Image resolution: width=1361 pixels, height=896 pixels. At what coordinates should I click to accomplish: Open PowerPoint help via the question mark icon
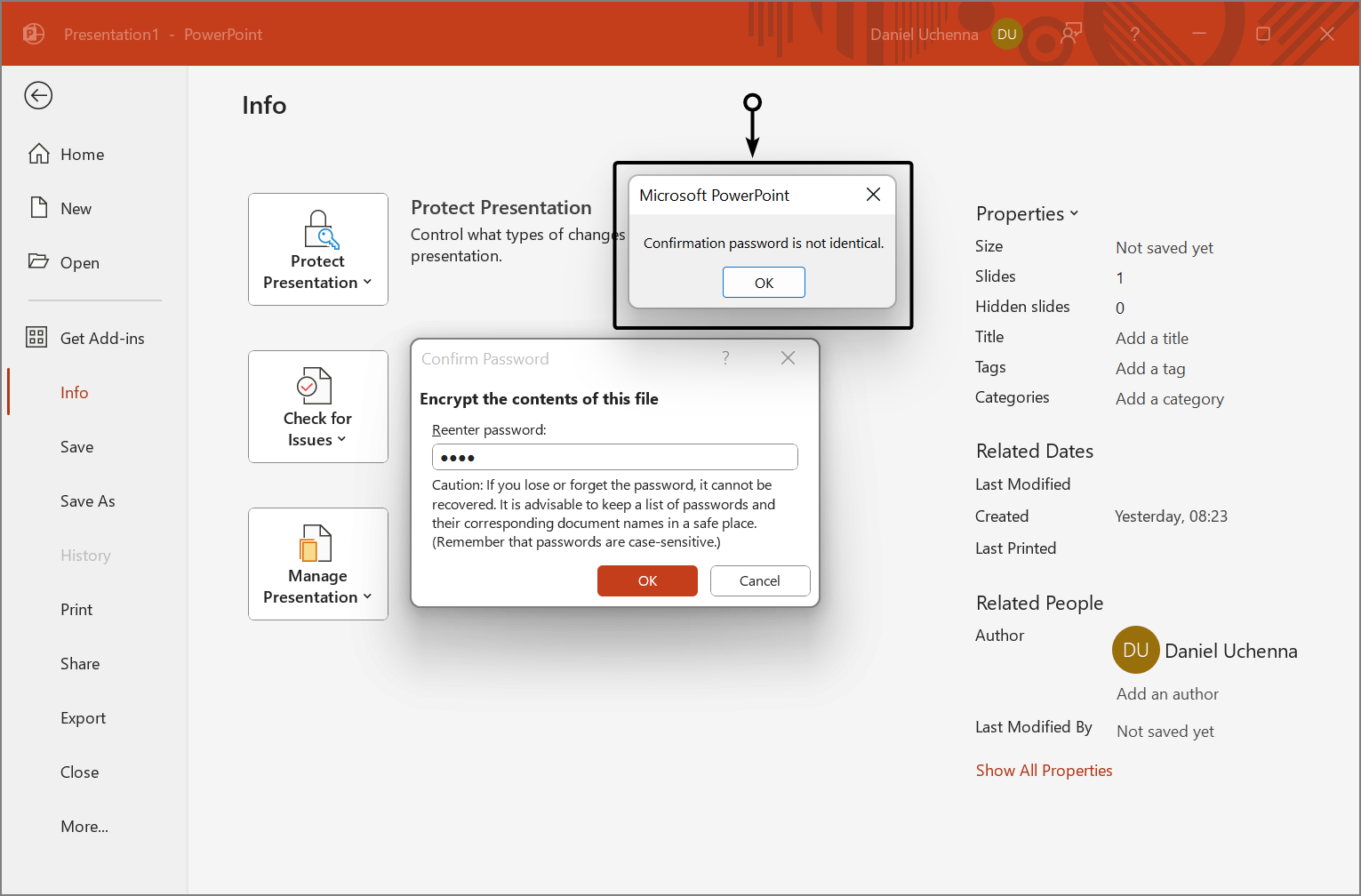tap(1135, 34)
